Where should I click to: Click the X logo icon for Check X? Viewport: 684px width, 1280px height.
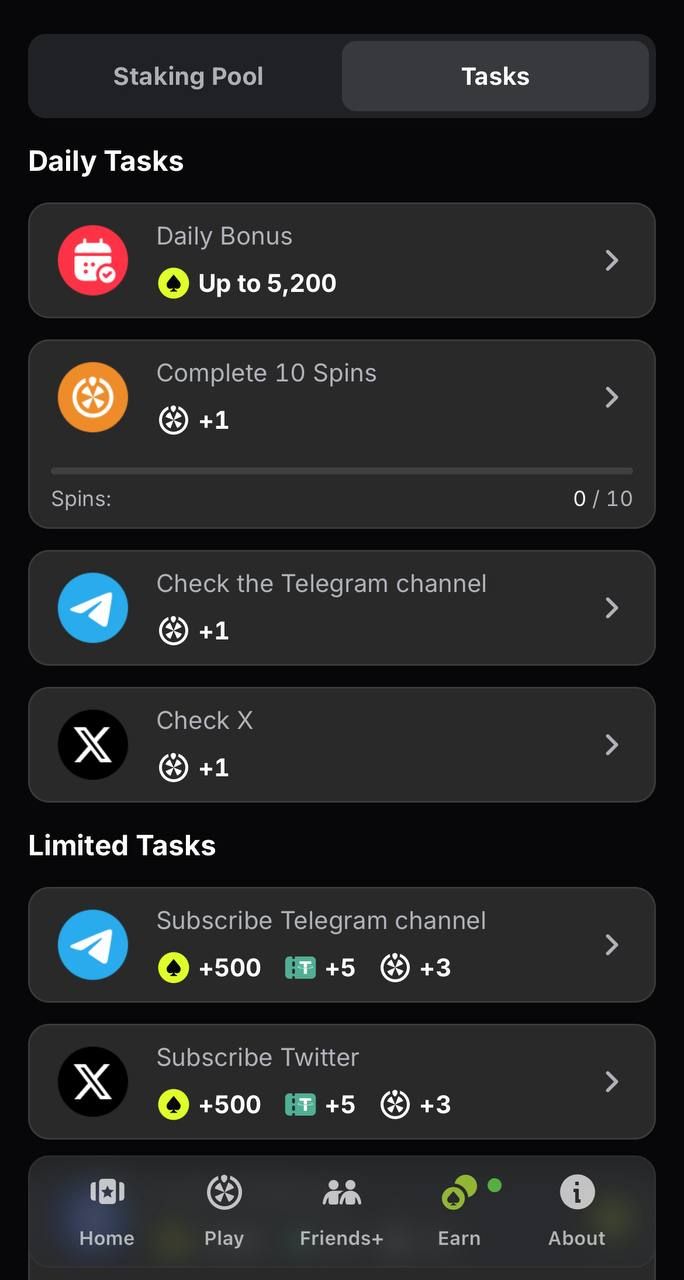(x=93, y=744)
